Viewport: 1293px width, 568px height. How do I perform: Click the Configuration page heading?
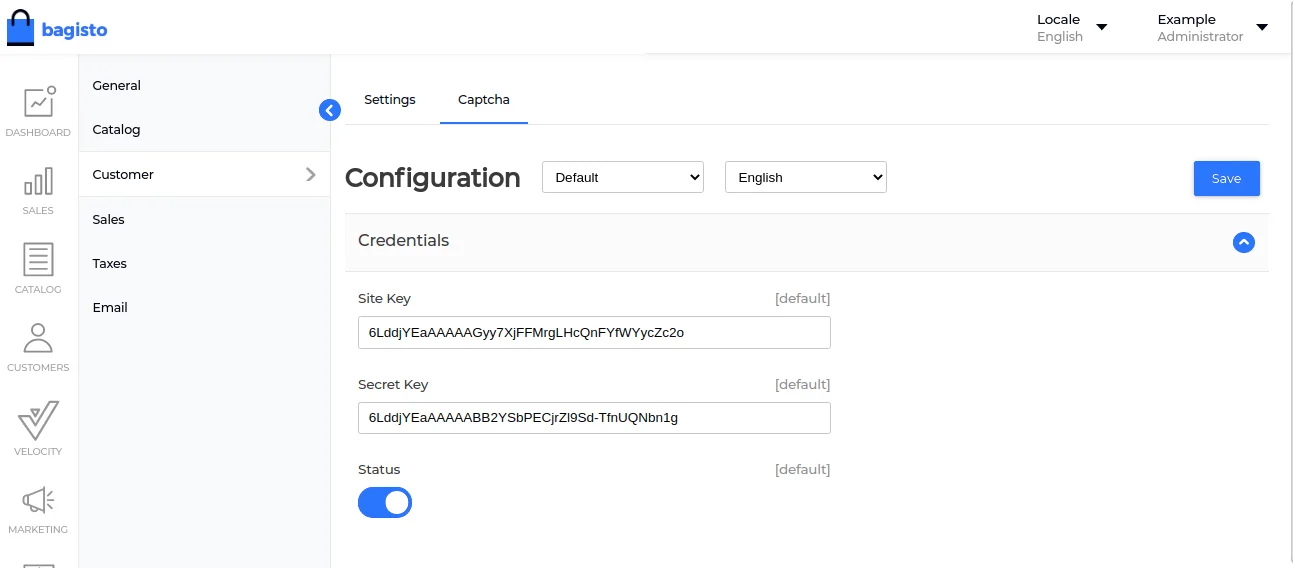coord(433,178)
